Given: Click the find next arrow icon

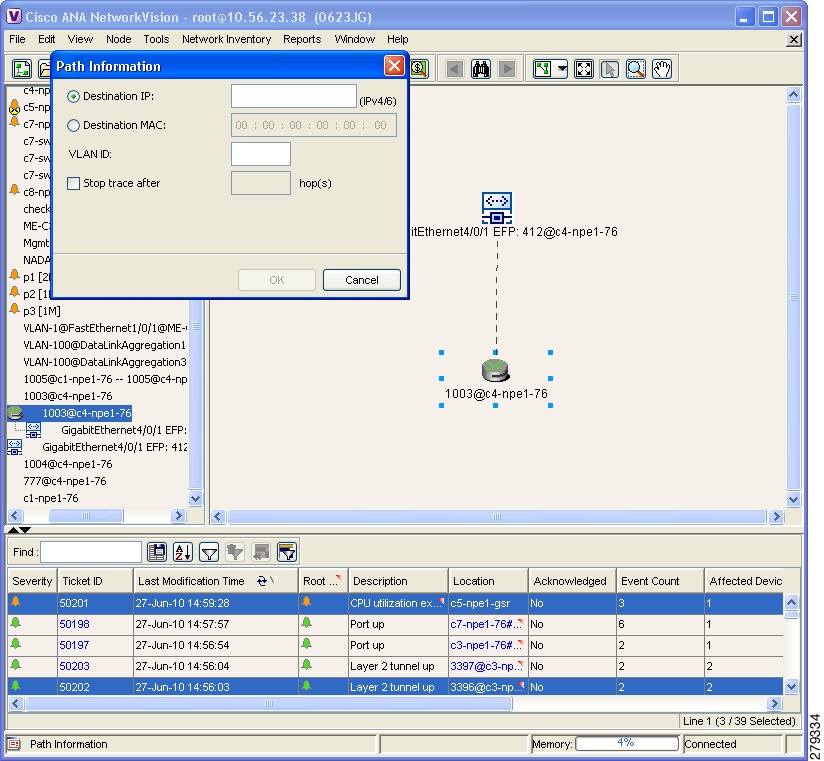Looking at the screenshot, I should tap(507, 69).
